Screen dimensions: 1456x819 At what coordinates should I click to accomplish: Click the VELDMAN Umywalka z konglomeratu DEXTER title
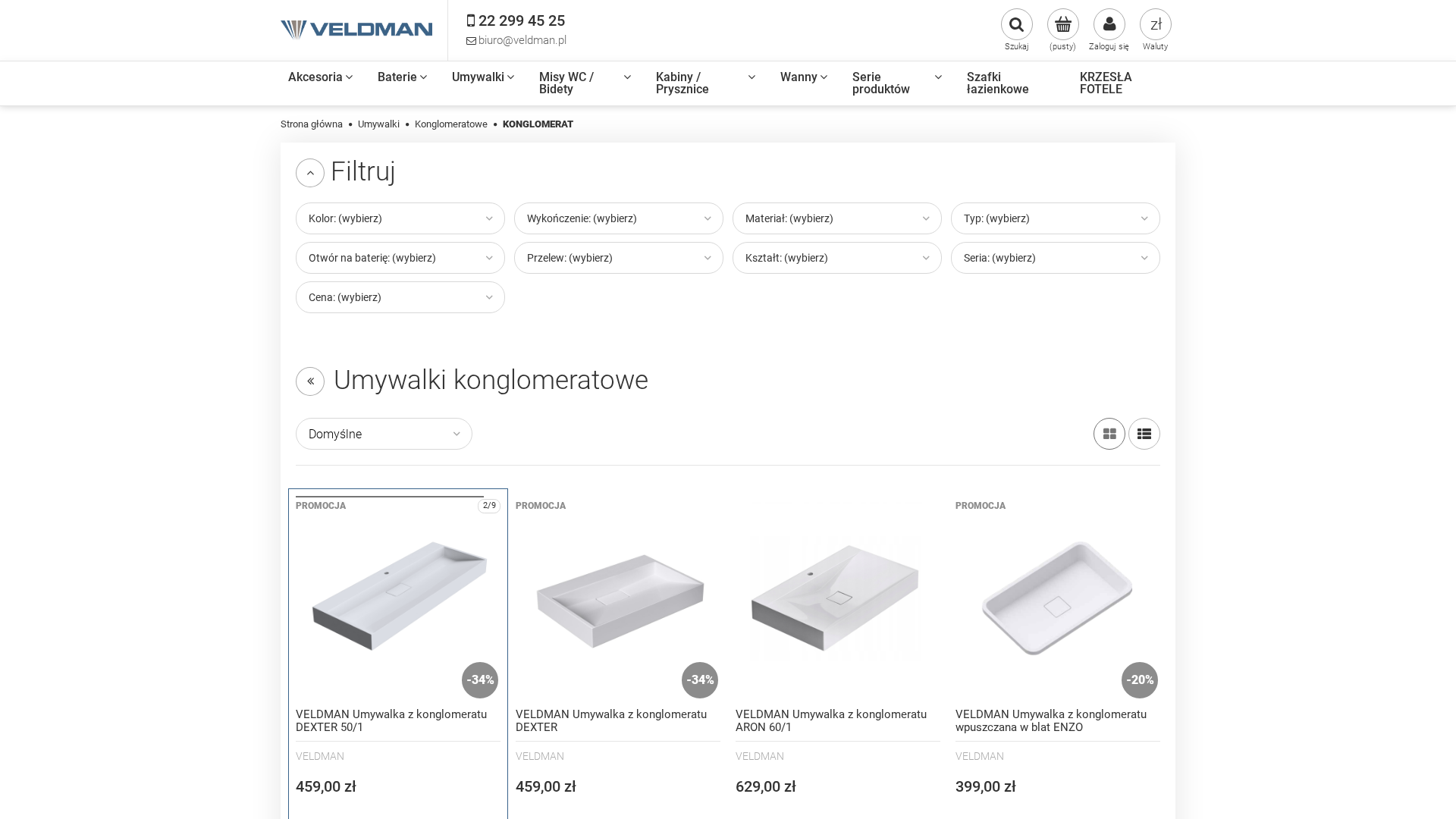[611, 720]
